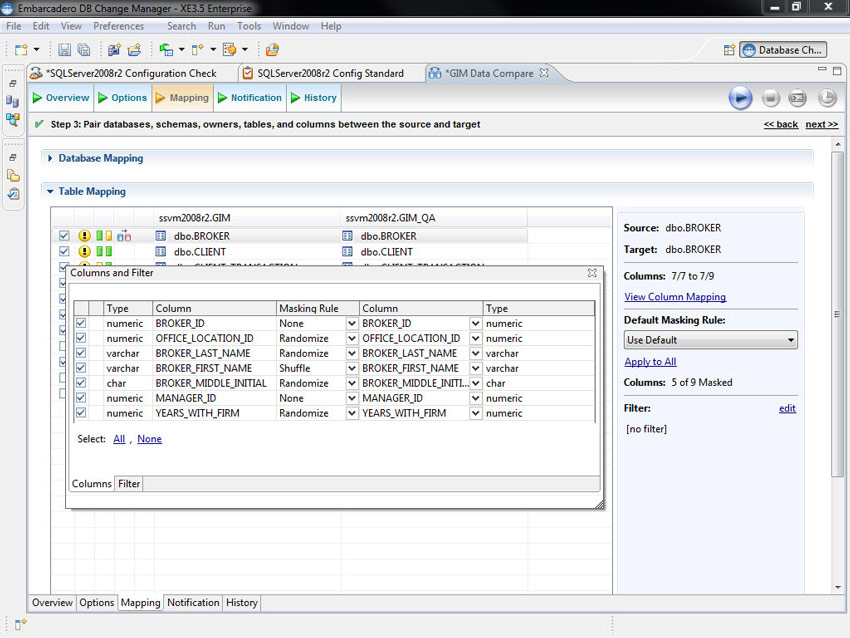Uncheck the dbo.CLIENT table mapping checkbox
The width and height of the screenshot is (850, 638).
(64, 252)
